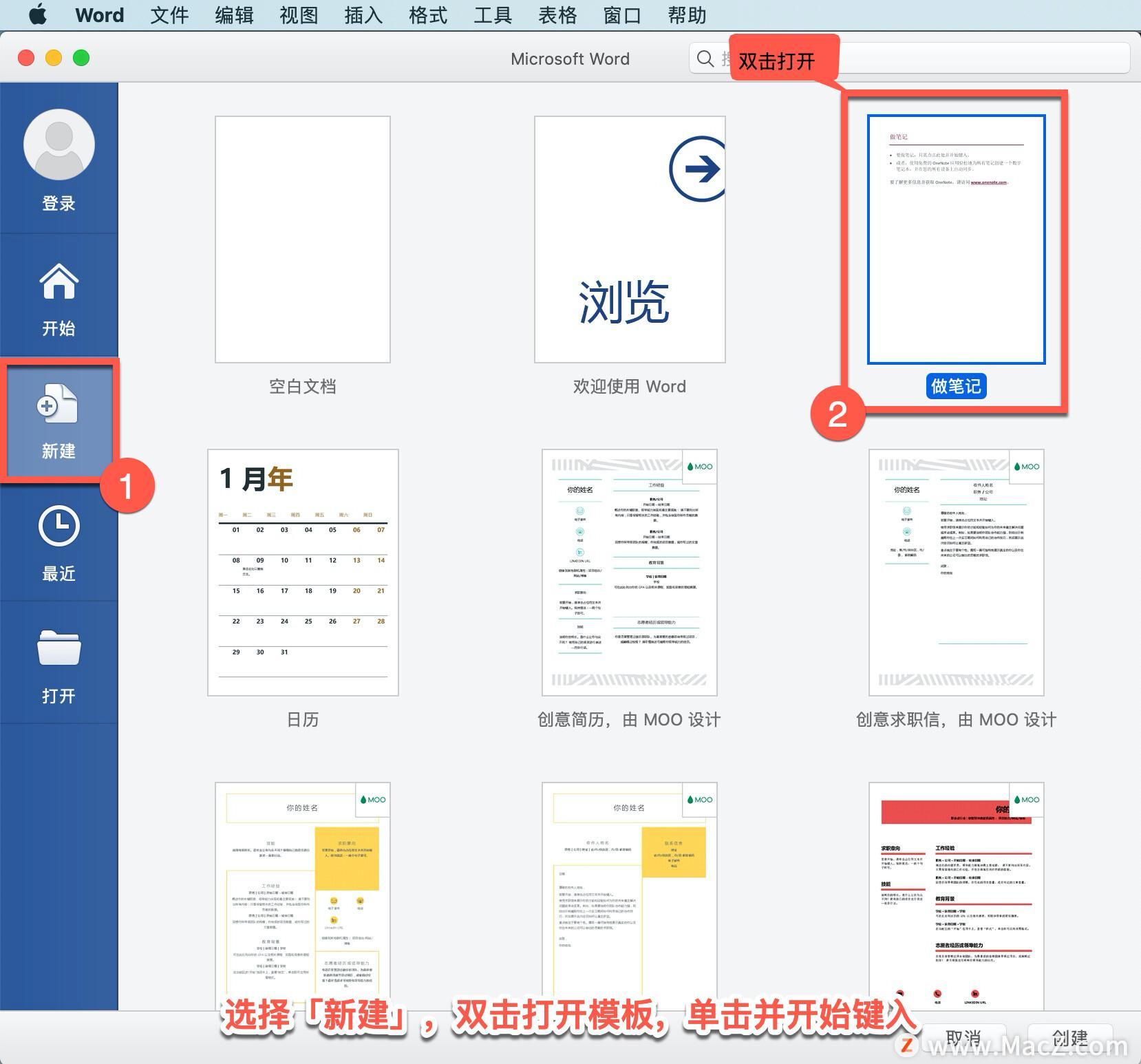Viewport: 1141px width, 1064px height.
Task: Select the 做笔记 template thumbnail
Action: pyautogui.click(x=957, y=240)
